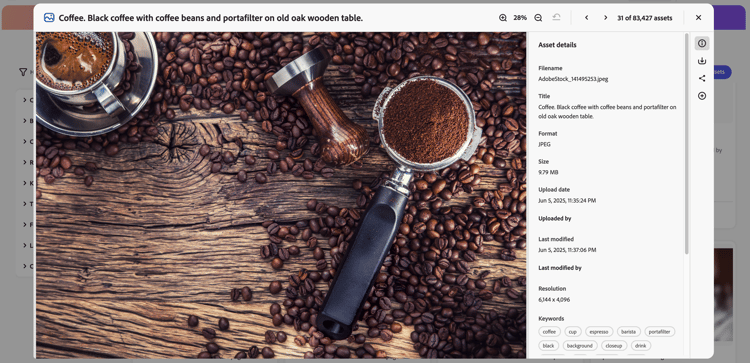The width and height of the screenshot is (750, 363).
Task: Zoom out using the minus magnifier
Action: tap(538, 18)
